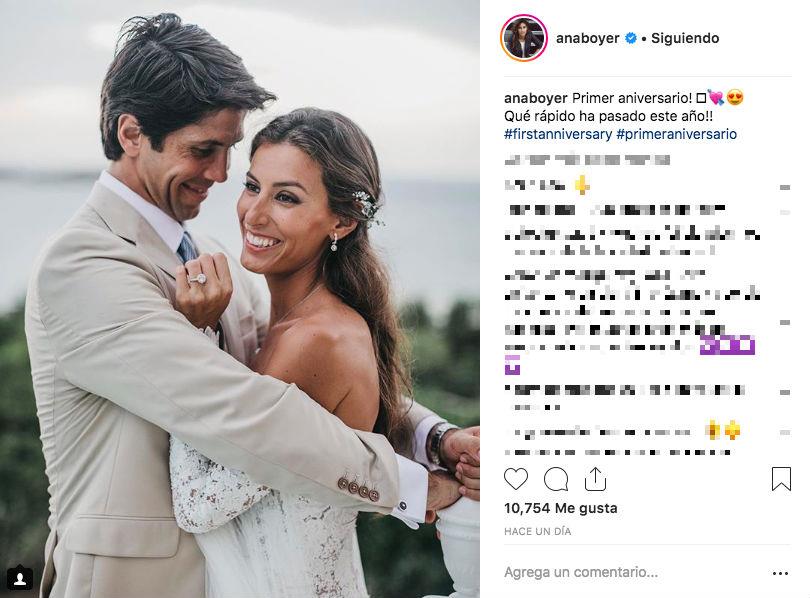Save the post with the bookmark icon
Screen dimensions: 810x598
coord(781,479)
